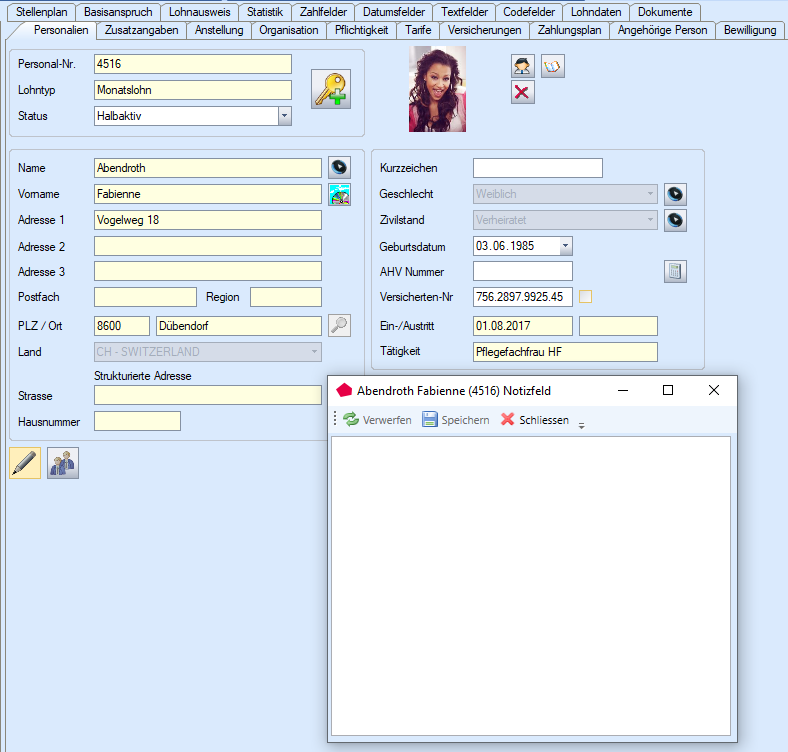Click the key icon with green plus
Image resolution: width=788 pixels, height=752 pixels.
click(331, 90)
